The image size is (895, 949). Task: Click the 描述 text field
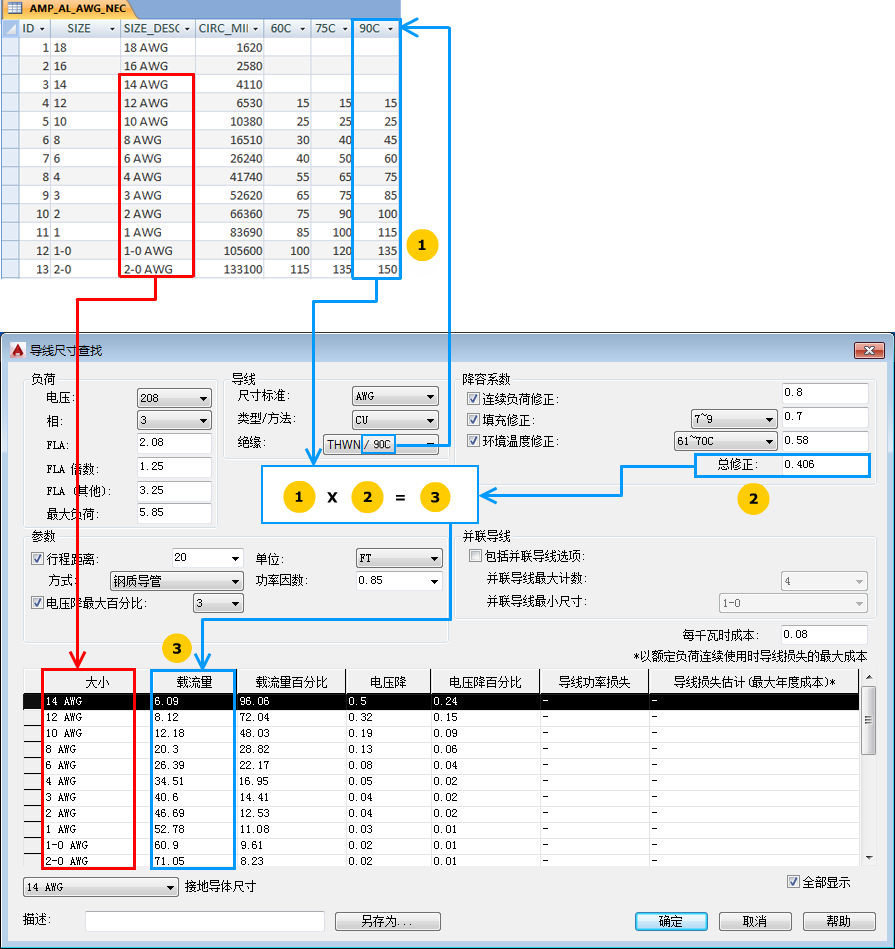coord(205,921)
